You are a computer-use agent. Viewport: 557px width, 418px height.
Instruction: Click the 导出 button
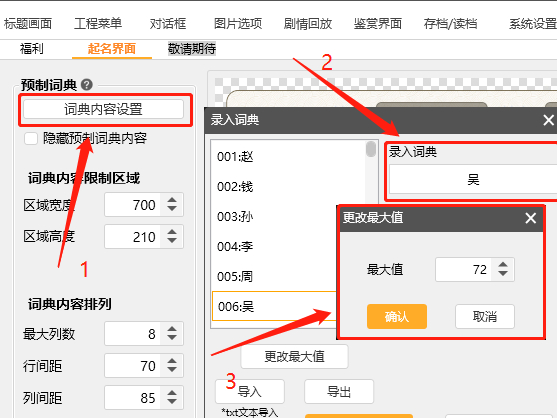(x=339, y=391)
